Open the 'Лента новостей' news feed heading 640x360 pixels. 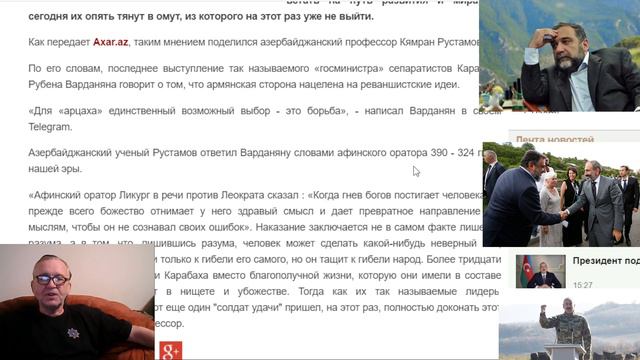point(555,139)
